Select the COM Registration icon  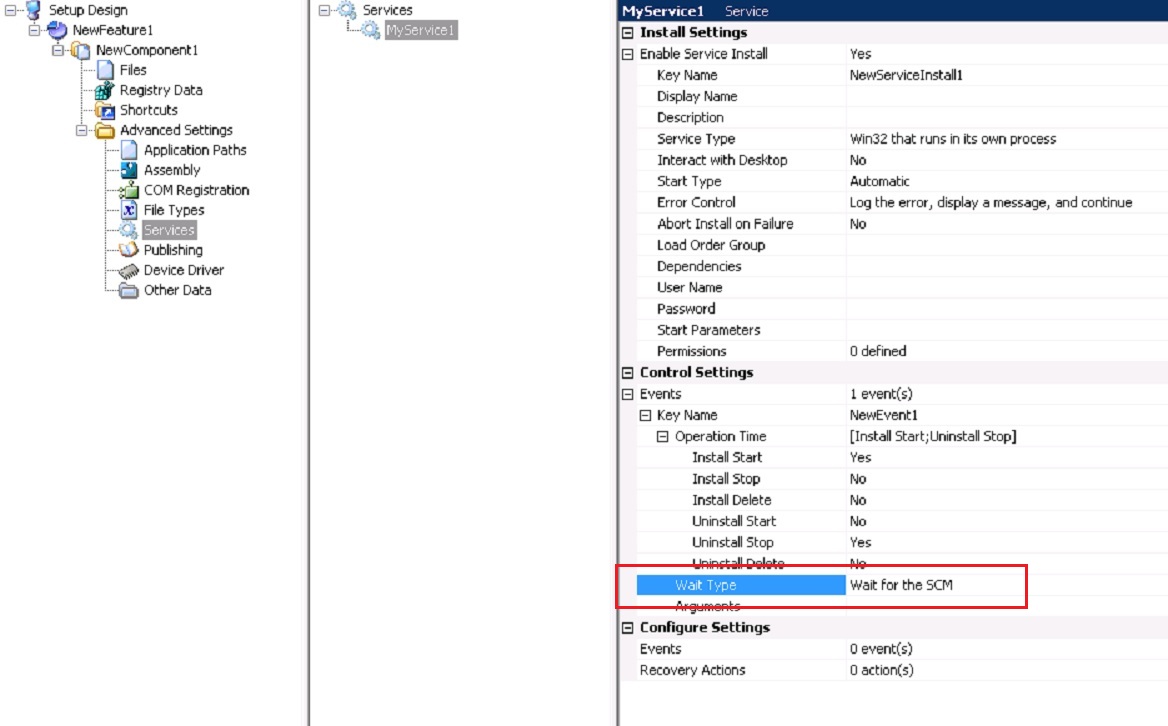coord(128,190)
